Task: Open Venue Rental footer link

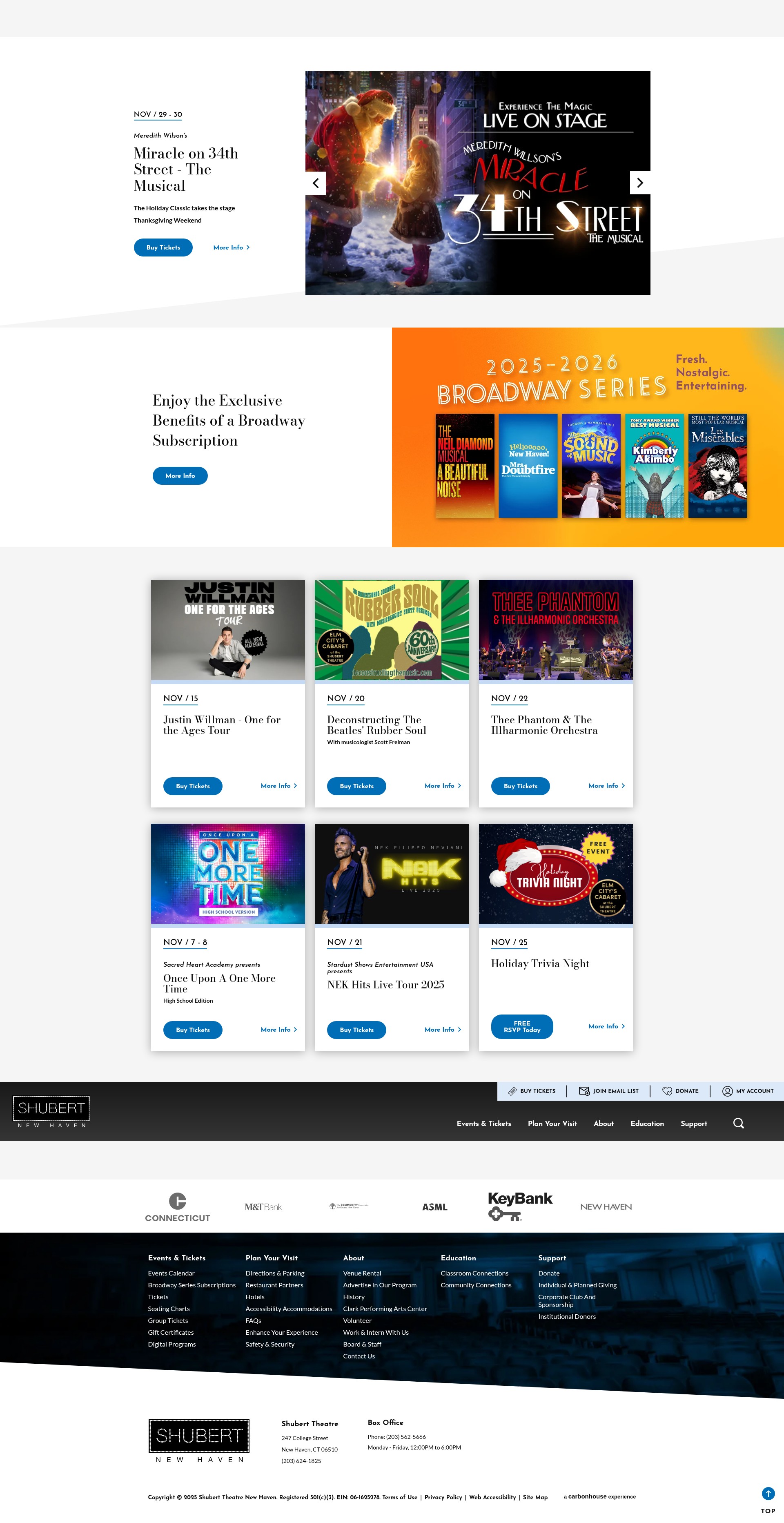Action: [362, 1273]
